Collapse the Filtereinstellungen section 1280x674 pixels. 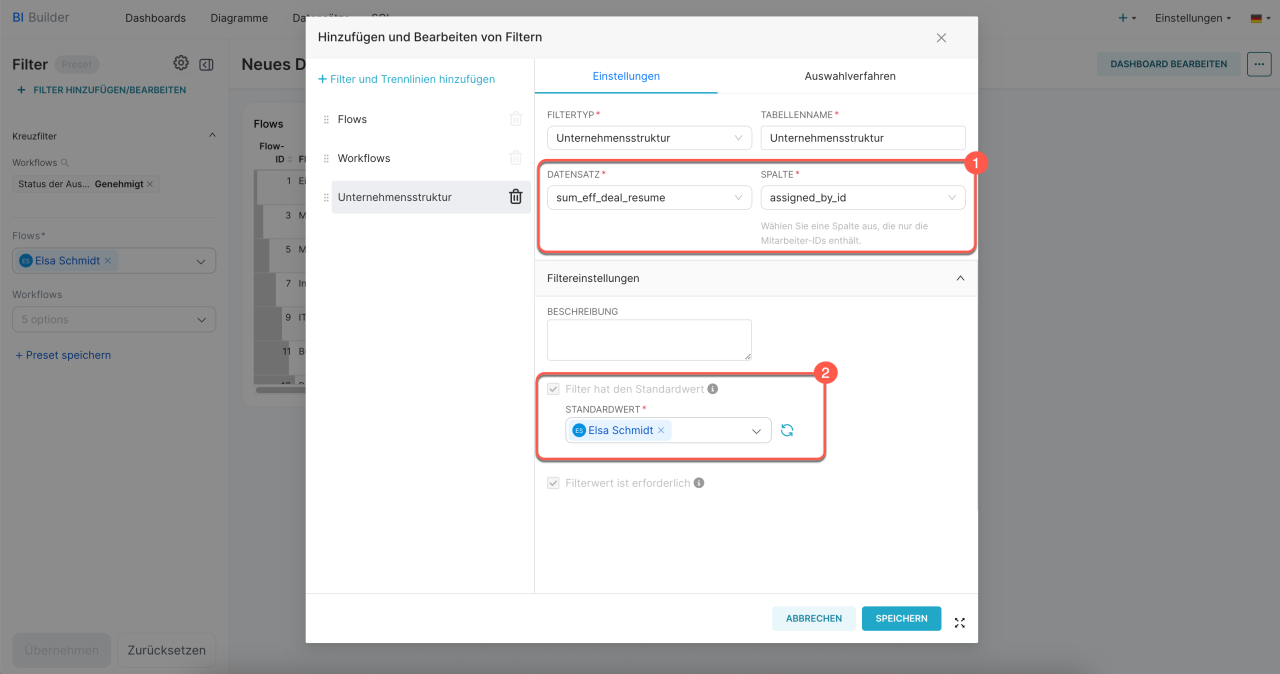tap(960, 278)
